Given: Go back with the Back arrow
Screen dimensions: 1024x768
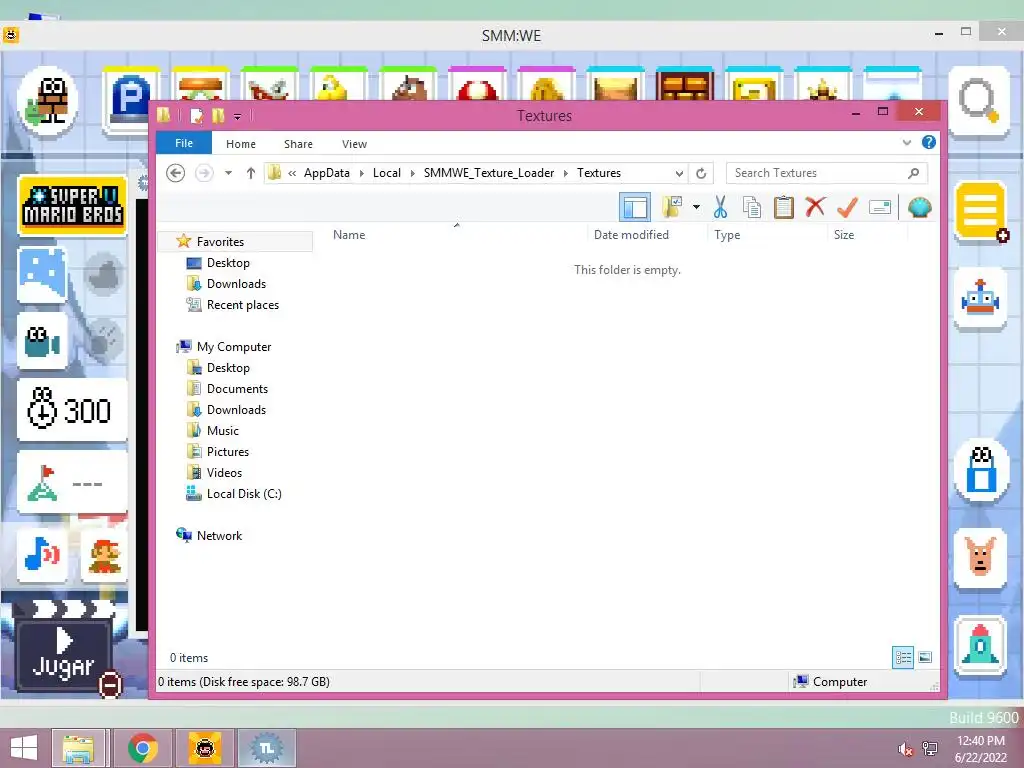Looking at the screenshot, I should coord(175,173).
